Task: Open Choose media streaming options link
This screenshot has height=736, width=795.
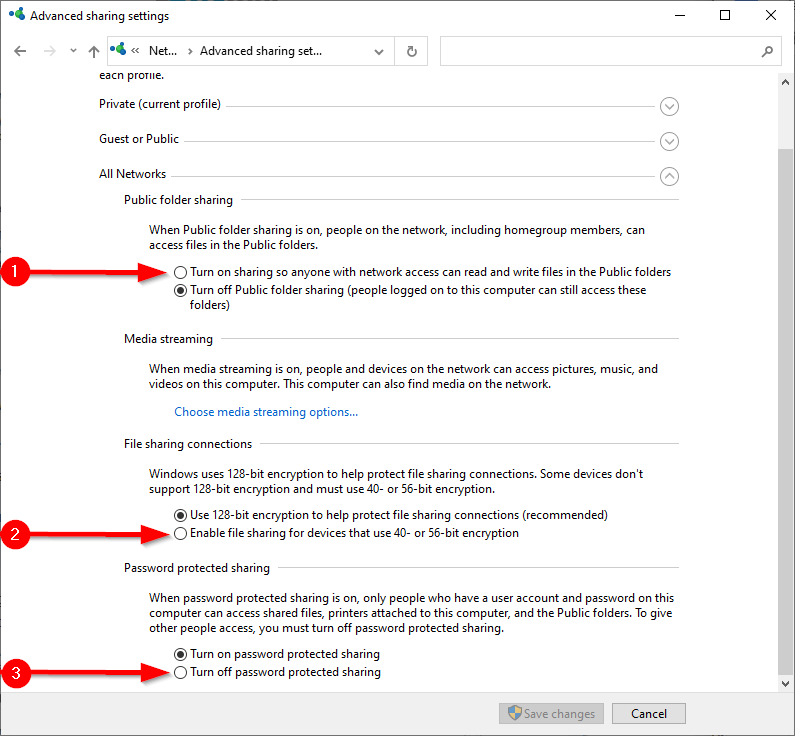Action: point(266,412)
